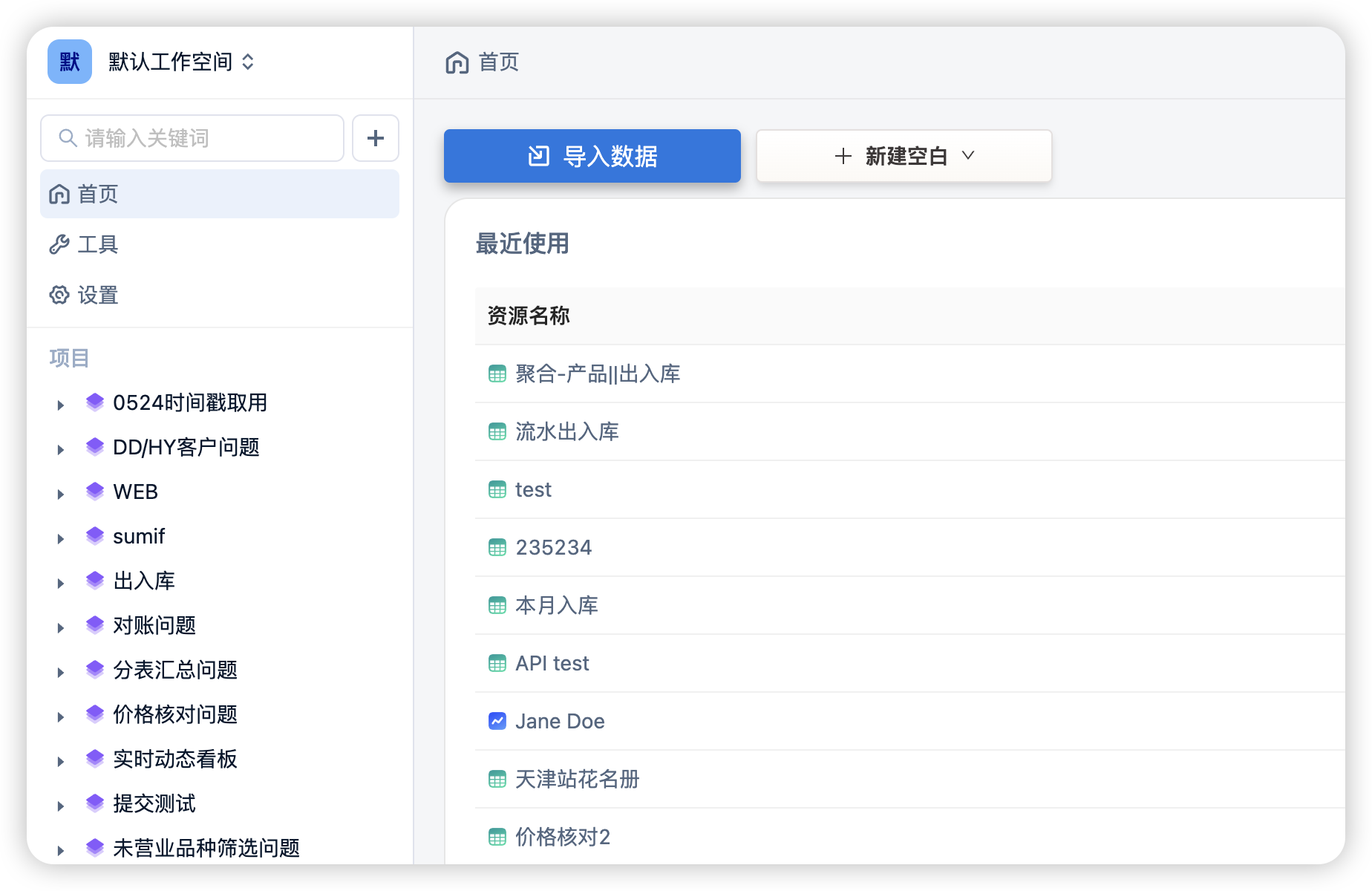
Task: Expand the 0524时间戳取用 project arrow
Action: point(61,405)
